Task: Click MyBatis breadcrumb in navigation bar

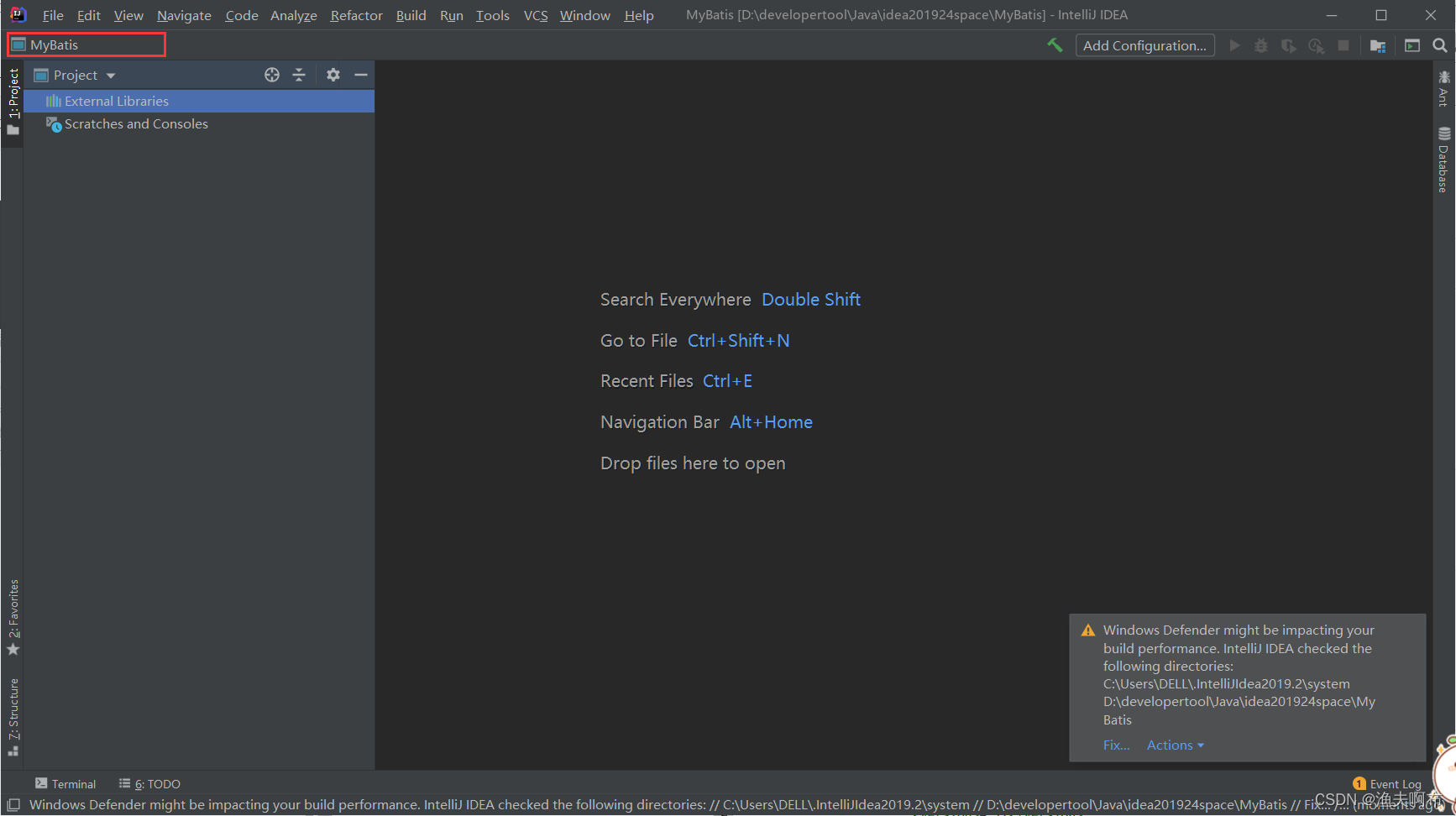Action: click(x=55, y=44)
